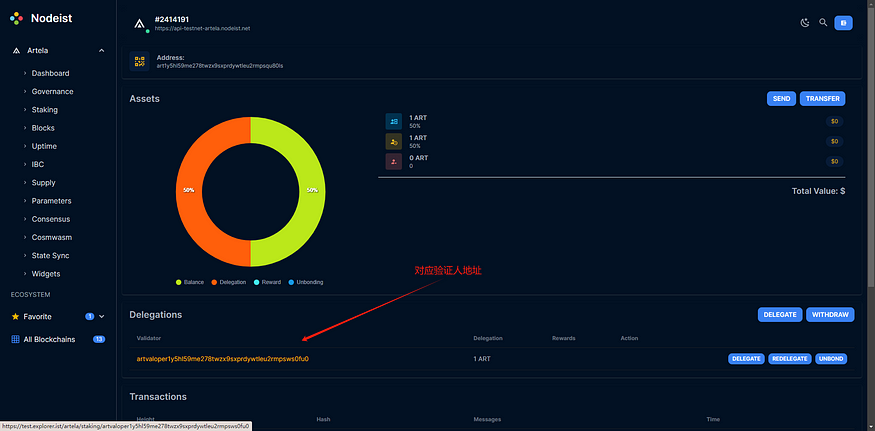
Task: Click the $0 badge for Reward row
Action: point(835,161)
